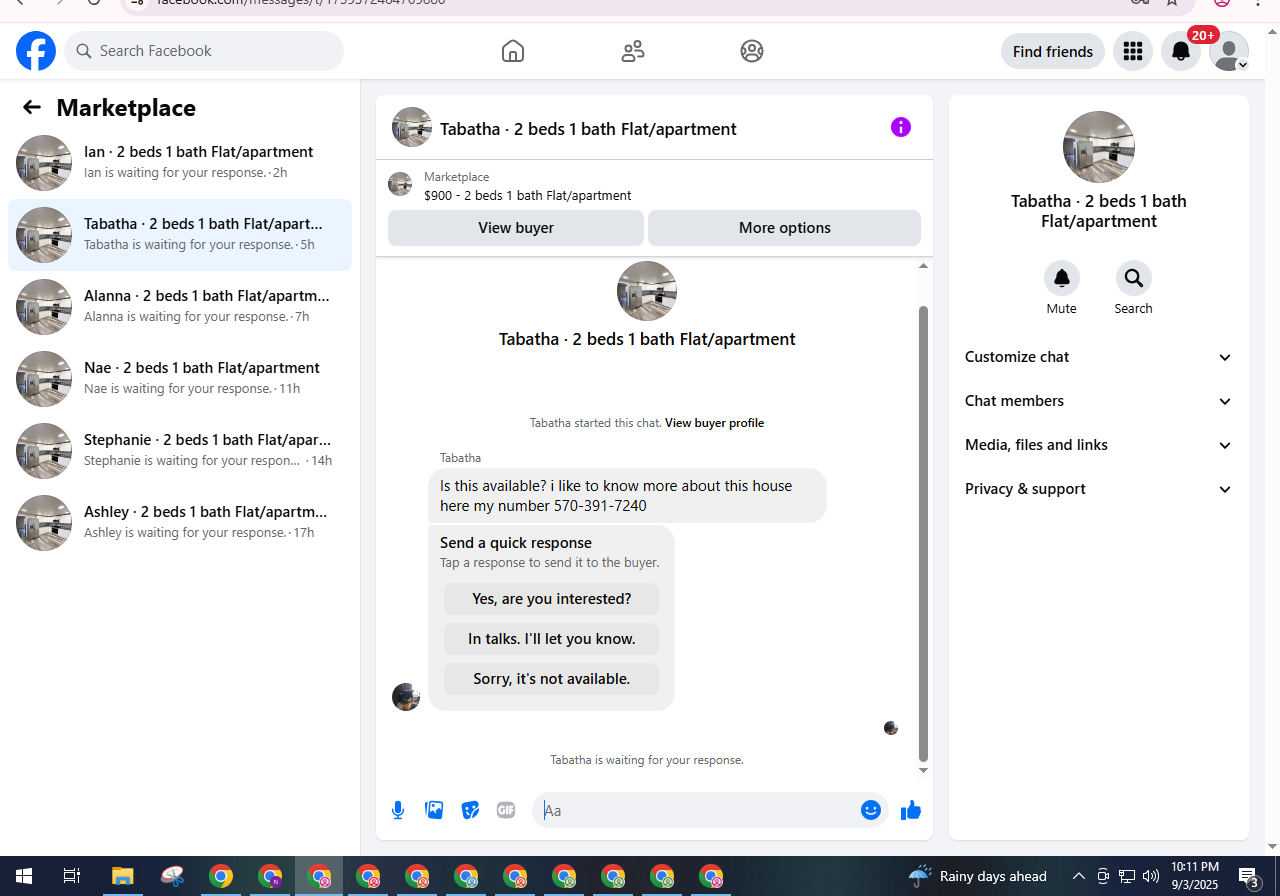
Task: Click the Search Facebook field
Action: coord(204,51)
